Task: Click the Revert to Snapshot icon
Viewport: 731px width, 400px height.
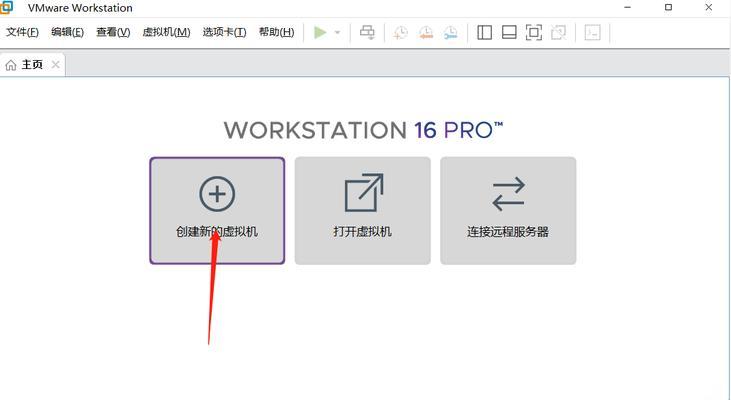Action: point(426,32)
